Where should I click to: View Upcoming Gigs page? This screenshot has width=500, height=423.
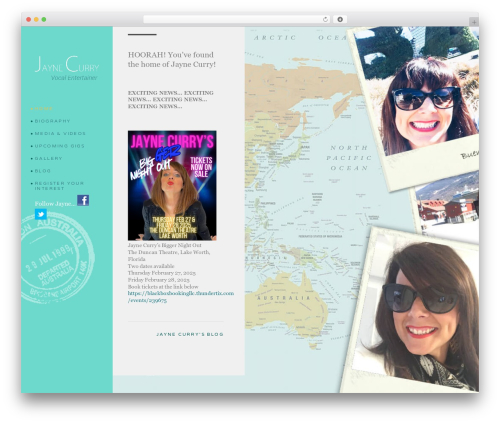tap(59, 146)
